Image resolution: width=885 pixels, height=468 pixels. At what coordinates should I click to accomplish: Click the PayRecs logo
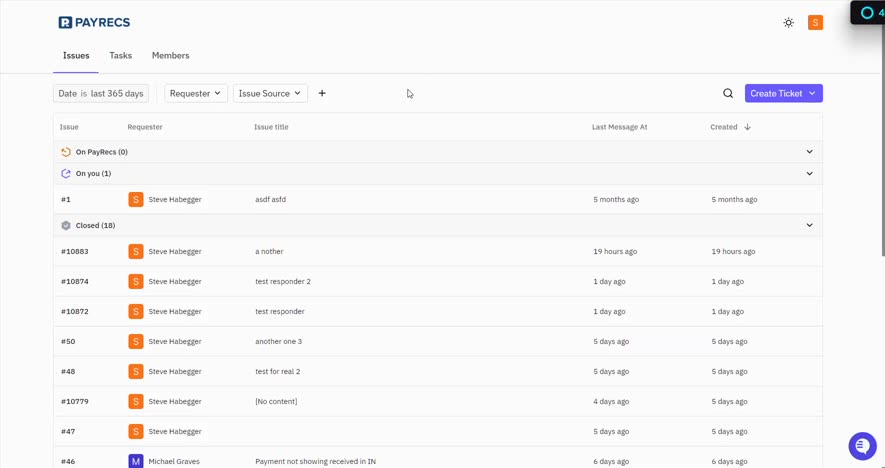tap(94, 23)
